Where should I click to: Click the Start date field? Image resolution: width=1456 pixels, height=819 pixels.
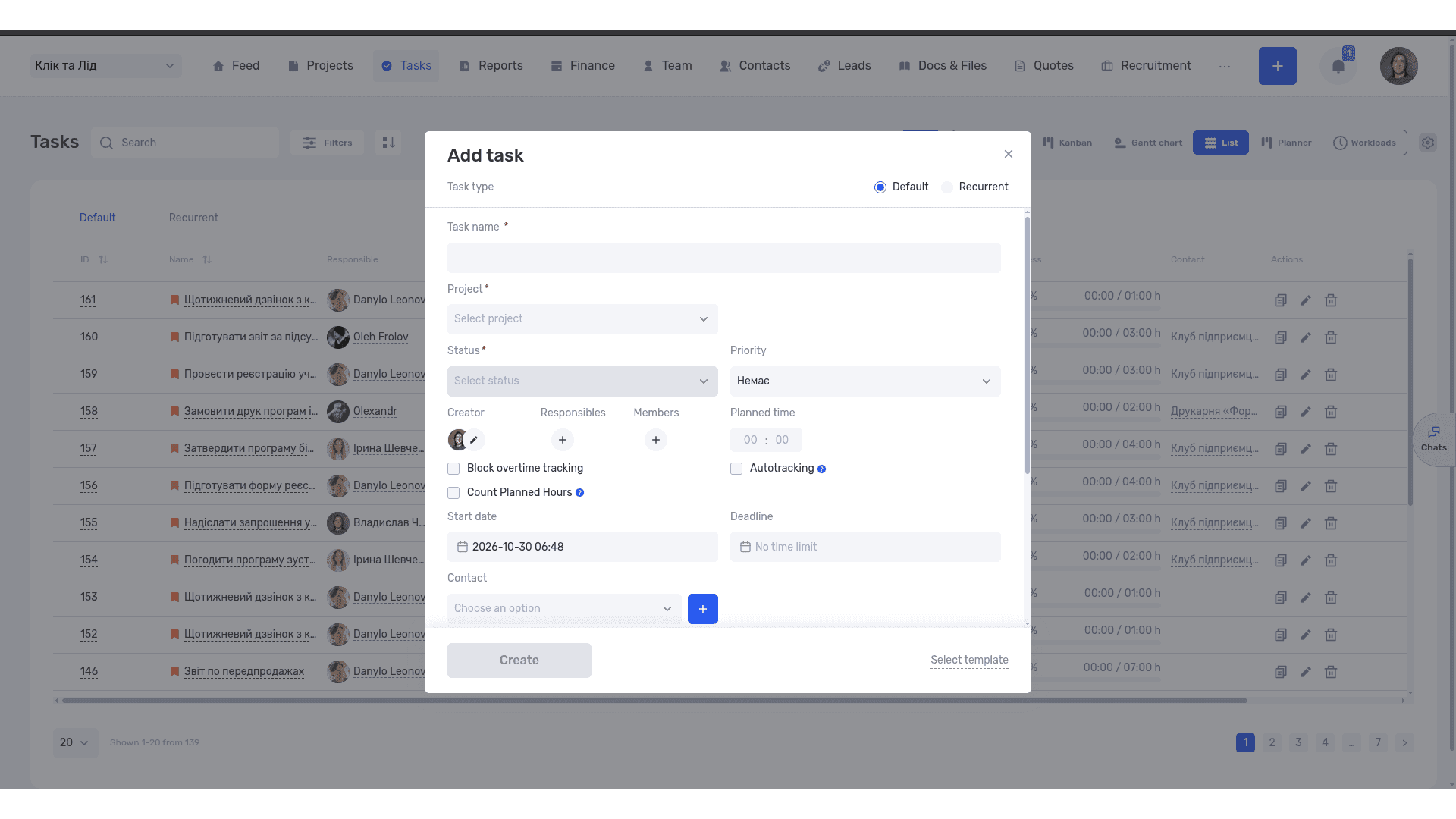(x=582, y=547)
